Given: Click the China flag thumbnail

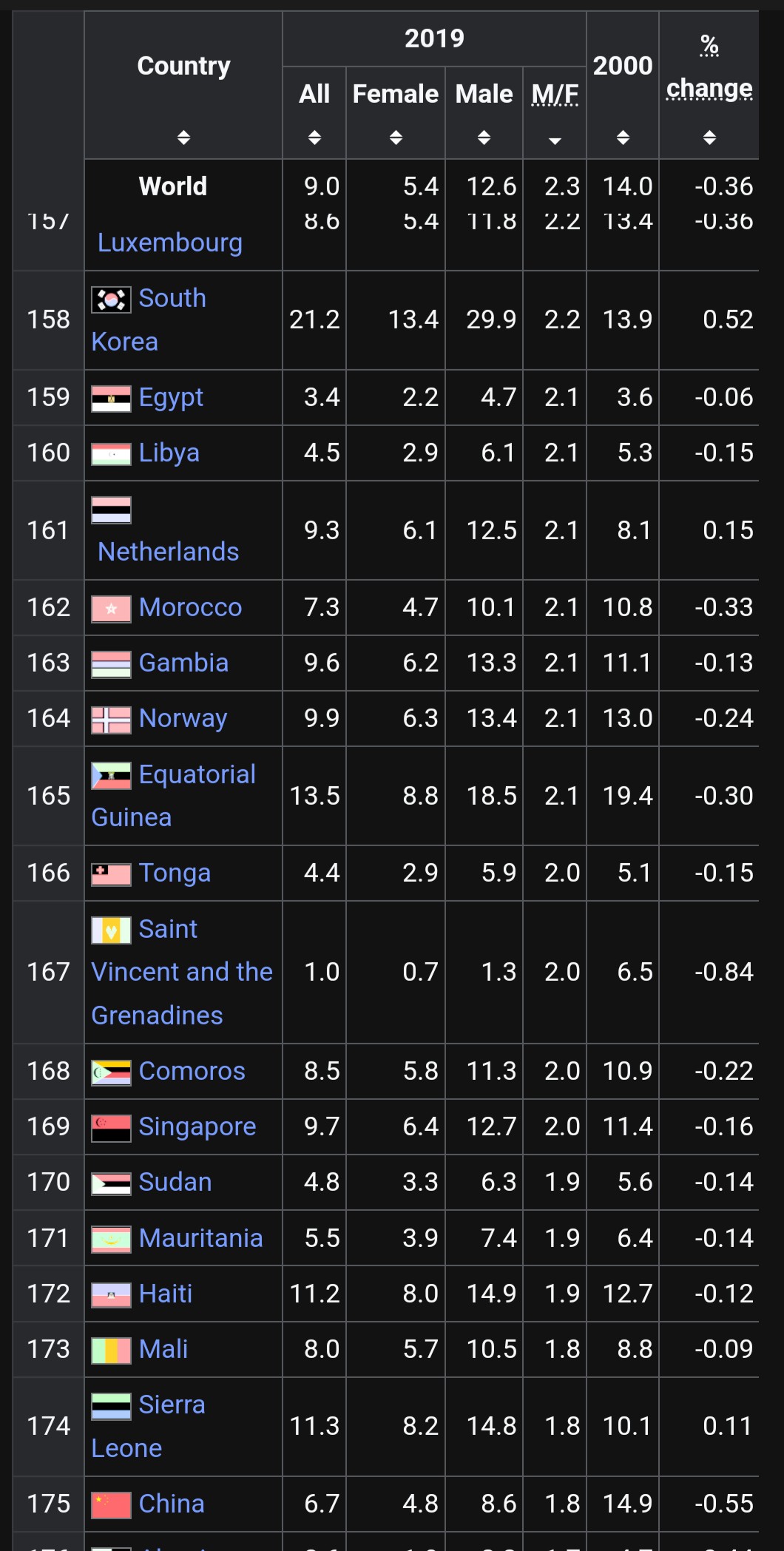Looking at the screenshot, I should pyautogui.click(x=111, y=1505).
